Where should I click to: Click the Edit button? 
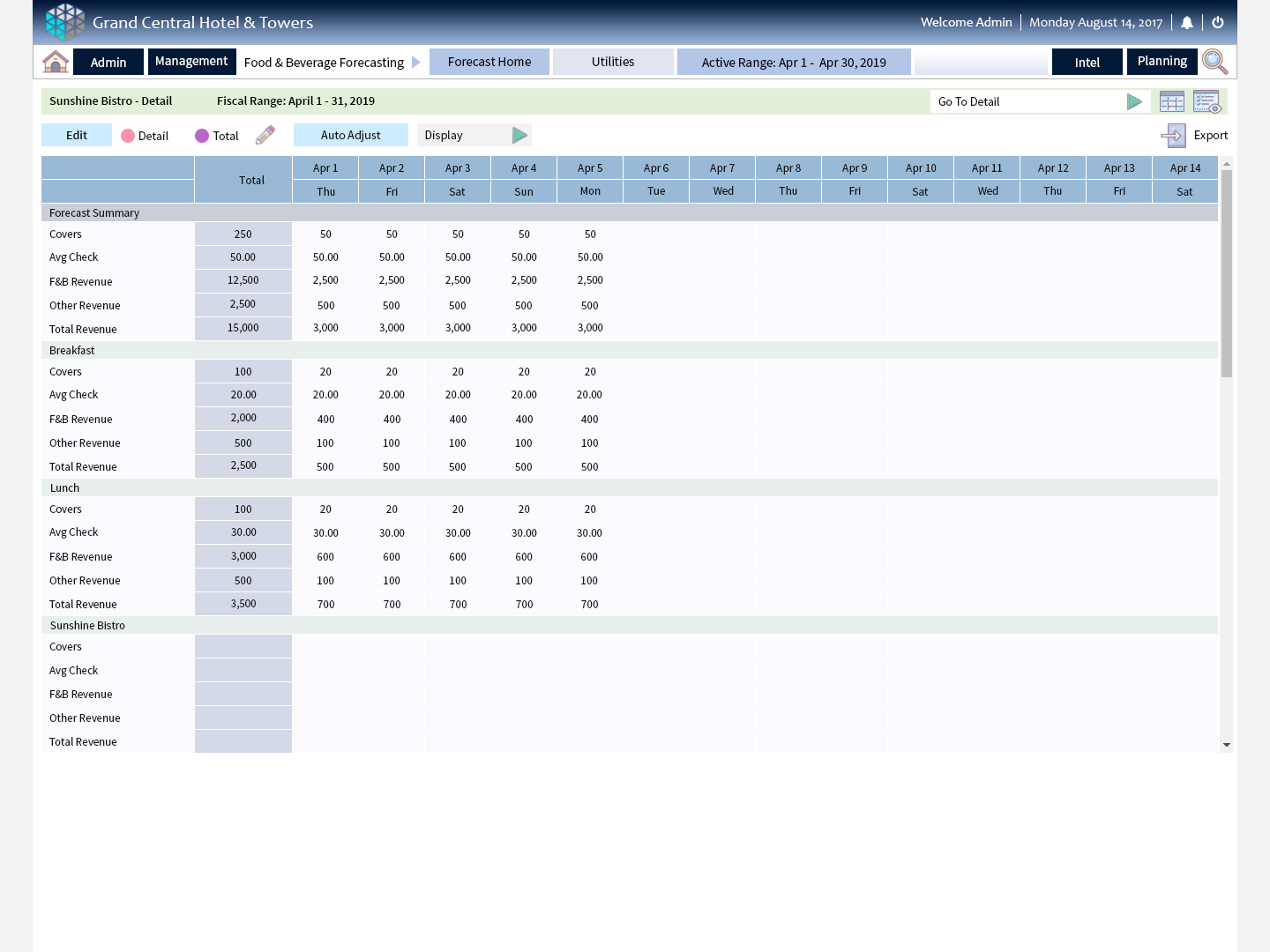click(77, 135)
